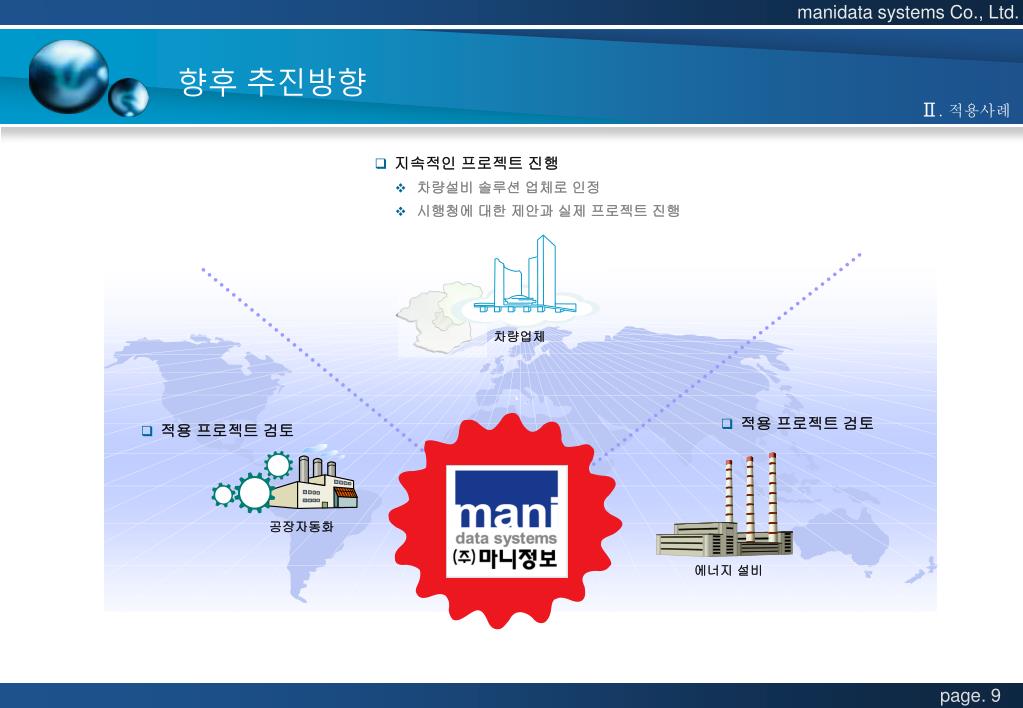Screen dimensions: 1023x708
Task: Click the data systems text in logo
Action: [x=506, y=538]
